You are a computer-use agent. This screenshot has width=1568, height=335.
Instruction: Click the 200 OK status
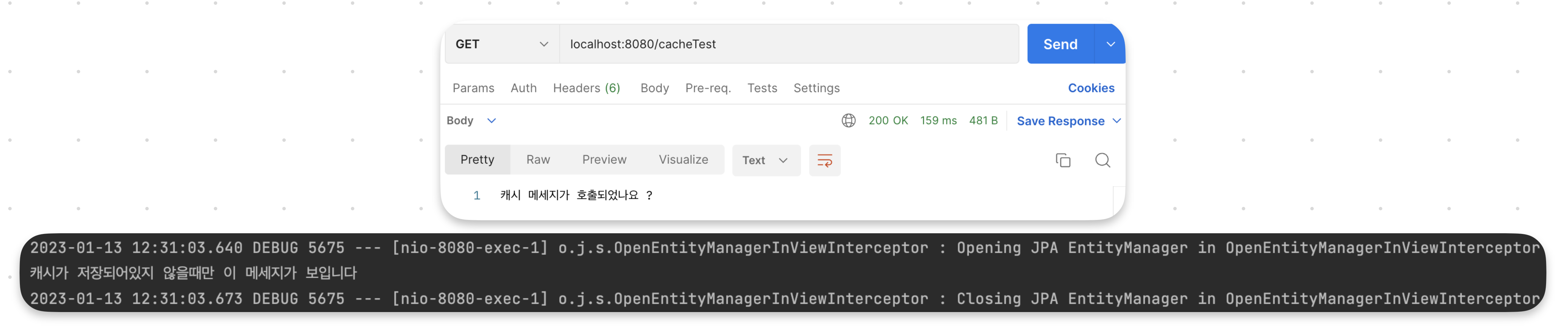click(x=888, y=120)
